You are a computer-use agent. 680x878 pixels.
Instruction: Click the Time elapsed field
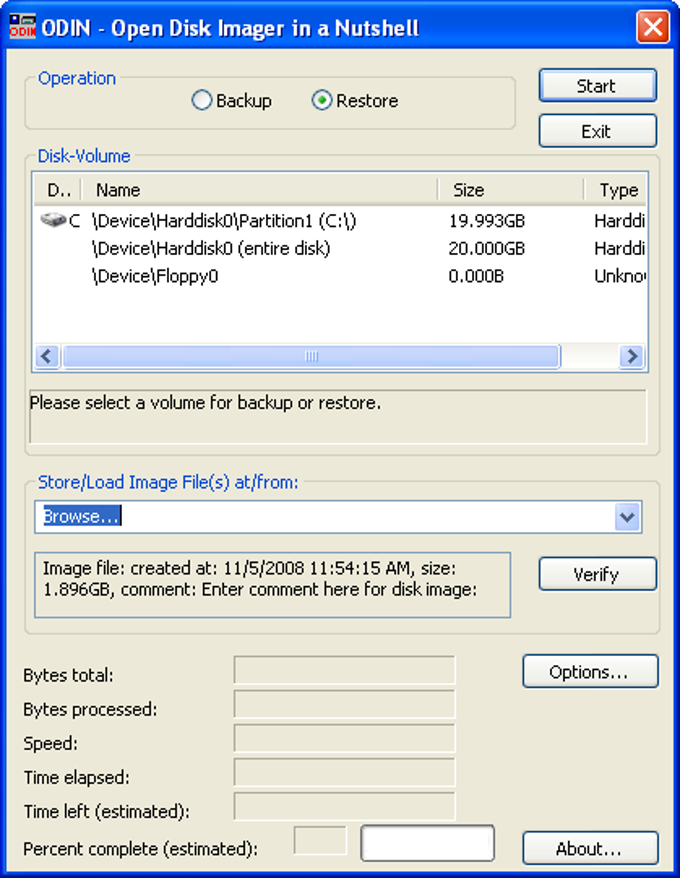344,773
